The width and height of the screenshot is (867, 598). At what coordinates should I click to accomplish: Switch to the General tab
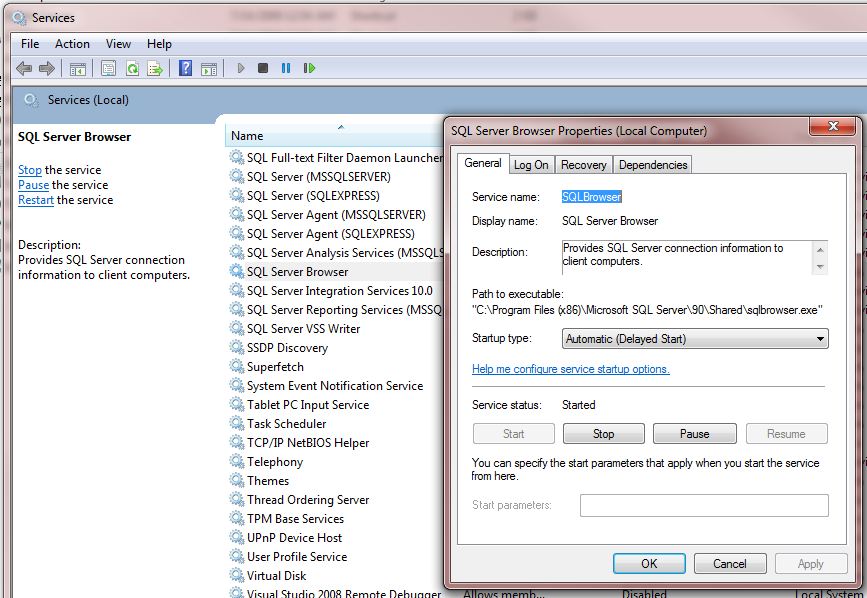[x=483, y=163]
